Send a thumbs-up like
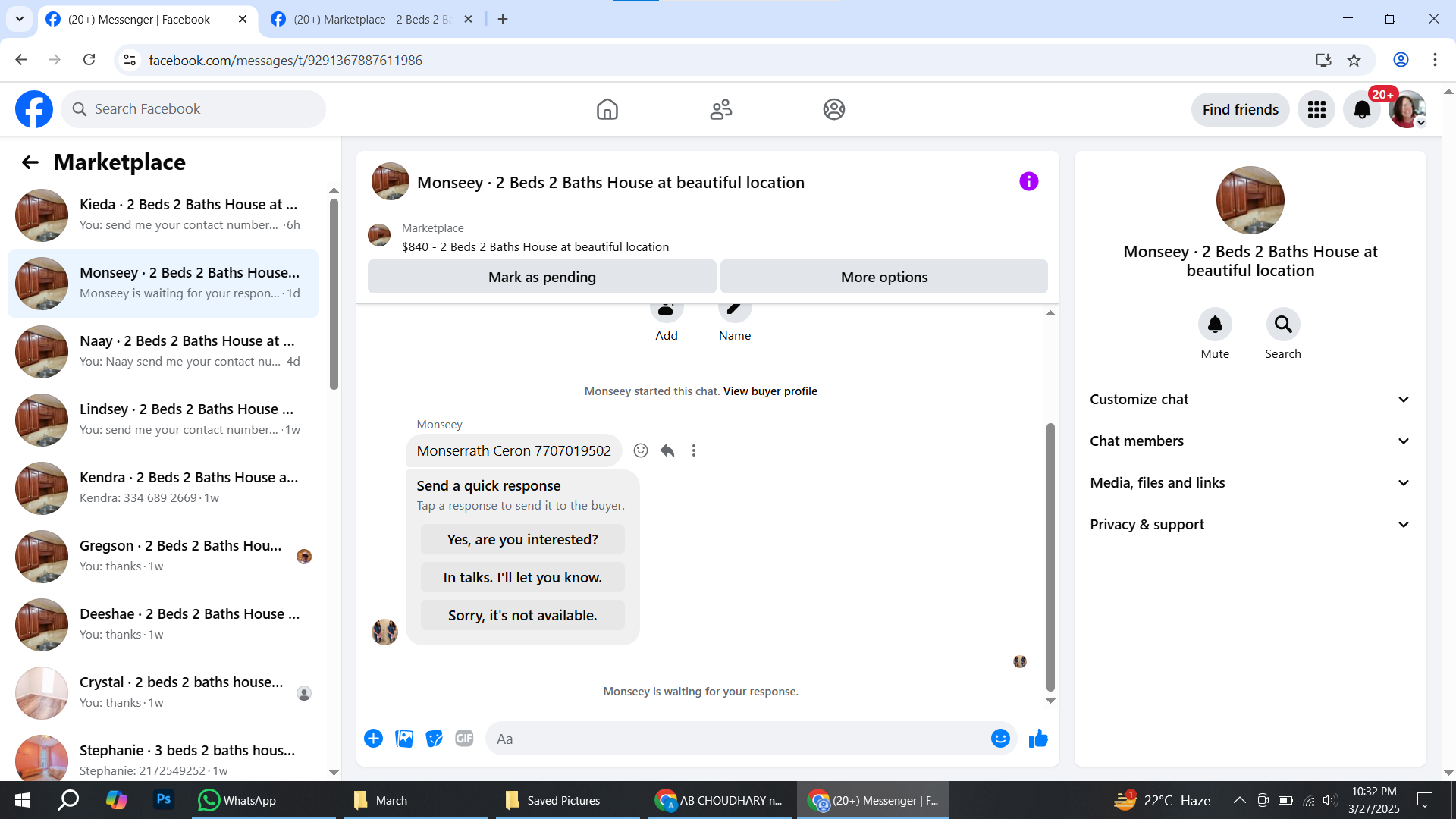The height and width of the screenshot is (819, 1456). [x=1038, y=738]
